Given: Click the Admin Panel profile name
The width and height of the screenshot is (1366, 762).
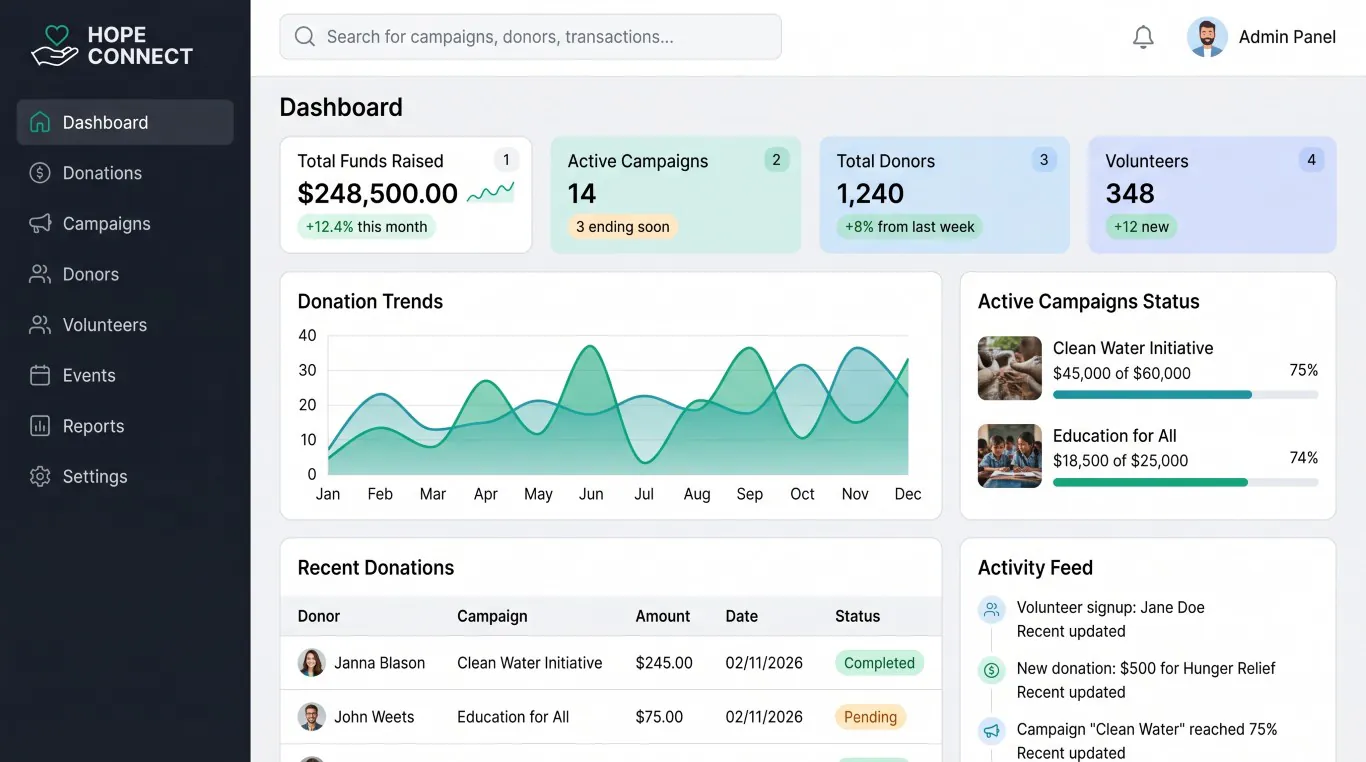Looking at the screenshot, I should click(x=1287, y=37).
